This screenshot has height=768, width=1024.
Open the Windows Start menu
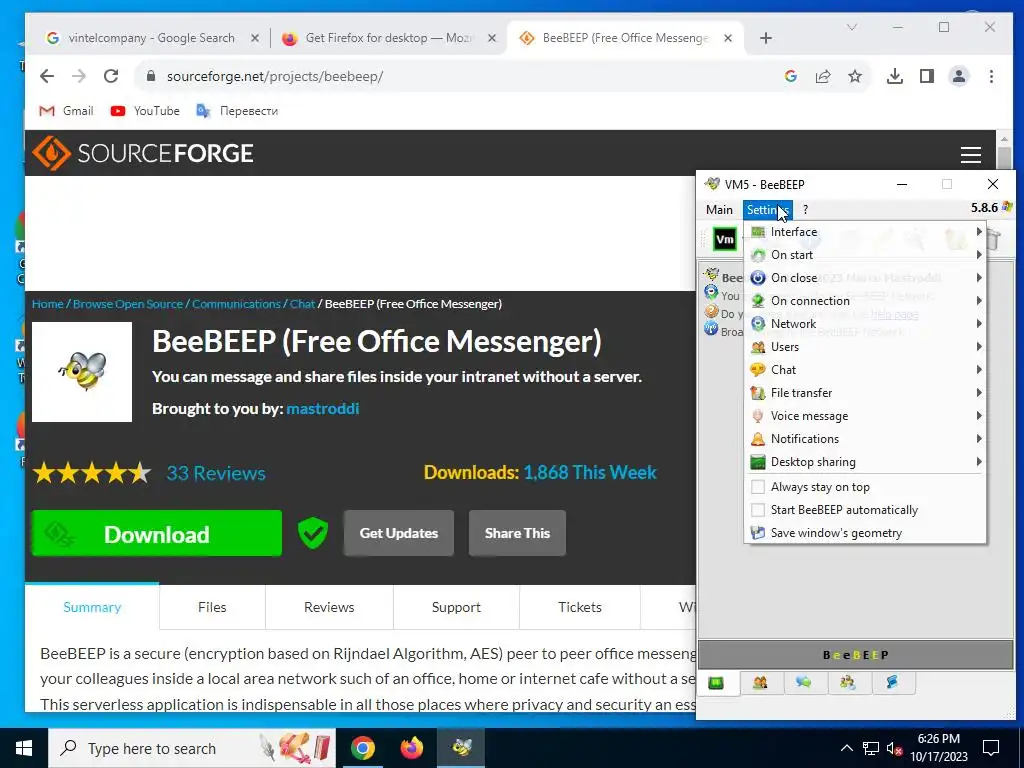pyautogui.click(x=24, y=748)
